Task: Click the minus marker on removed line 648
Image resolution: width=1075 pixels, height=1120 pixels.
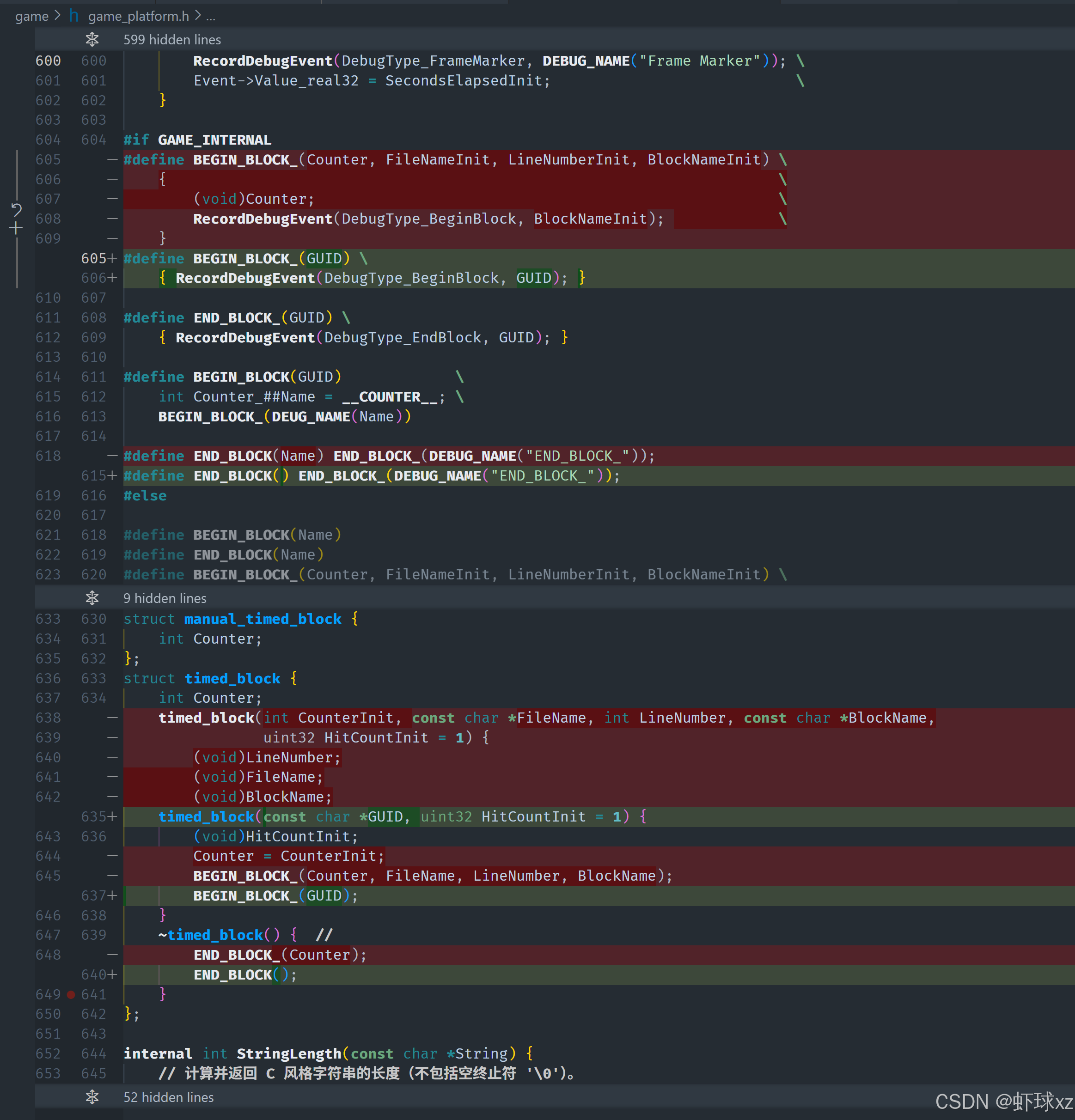Action: 113,954
